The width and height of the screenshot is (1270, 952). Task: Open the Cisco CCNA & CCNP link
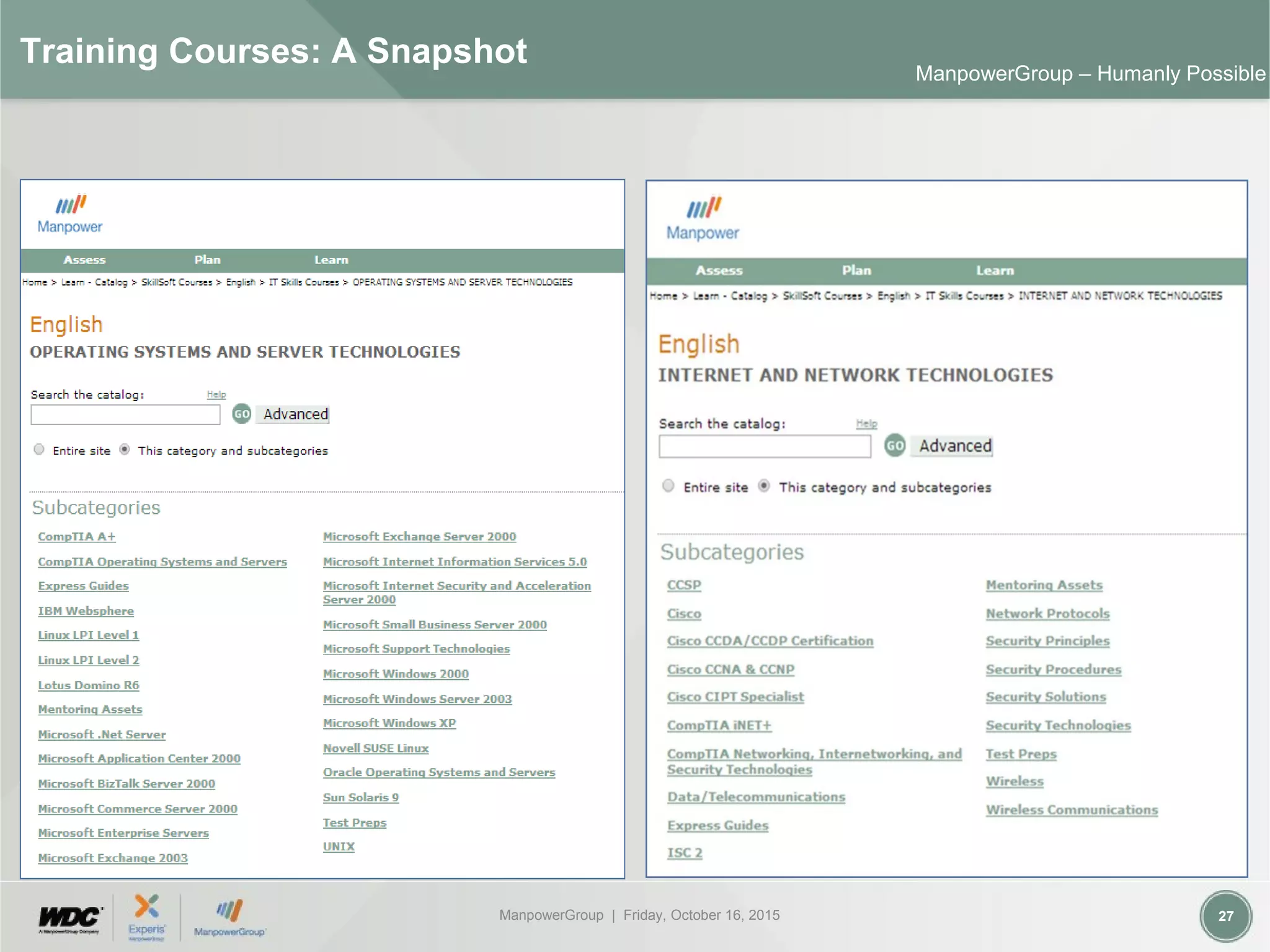tap(730, 669)
